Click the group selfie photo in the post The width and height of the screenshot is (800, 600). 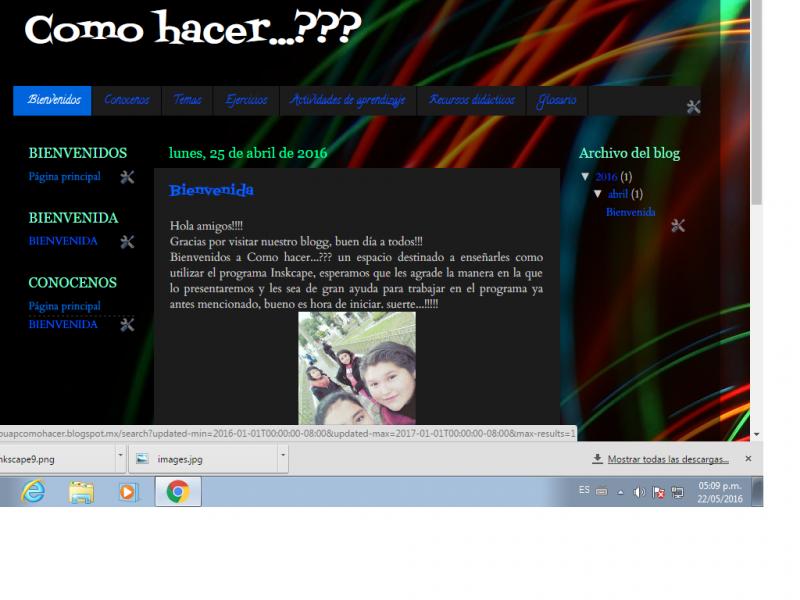(x=356, y=368)
